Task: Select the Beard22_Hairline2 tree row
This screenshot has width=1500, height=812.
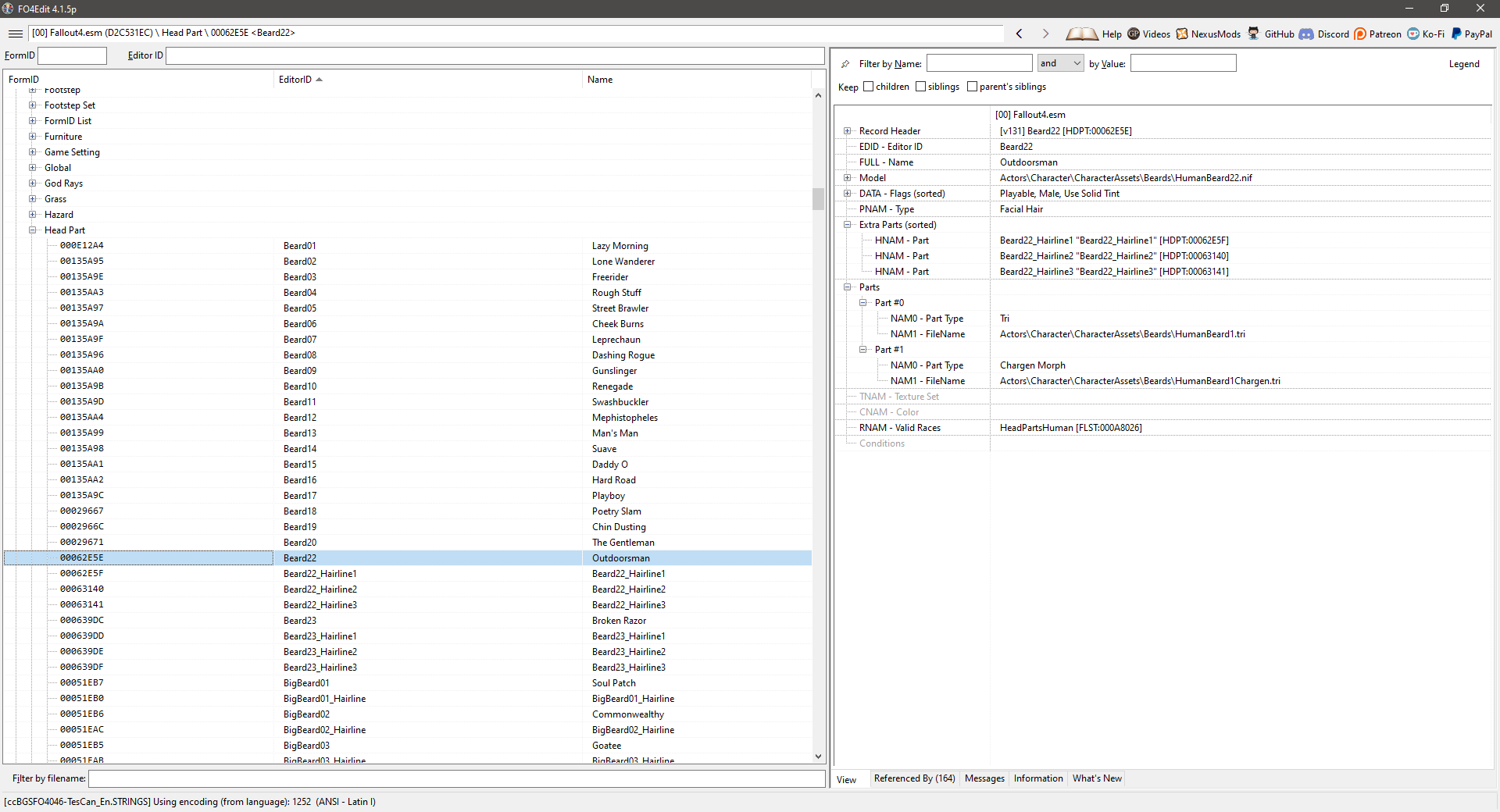Action: [x=408, y=589]
